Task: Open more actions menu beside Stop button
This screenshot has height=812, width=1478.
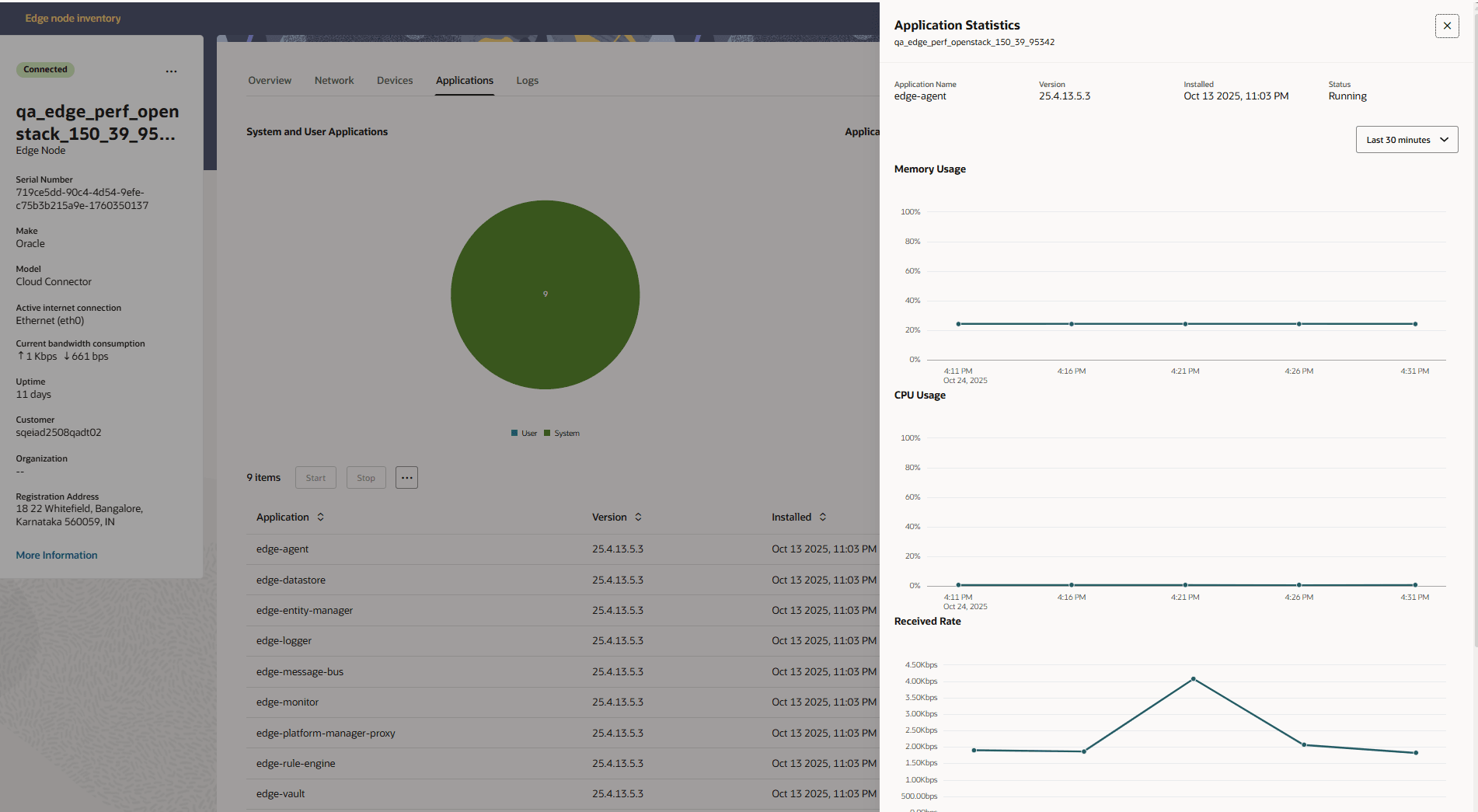Action: coord(406,477)
